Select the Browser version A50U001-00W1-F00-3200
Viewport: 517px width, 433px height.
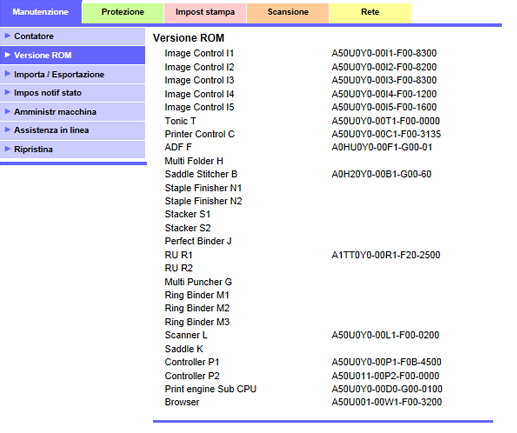[387, 402]
